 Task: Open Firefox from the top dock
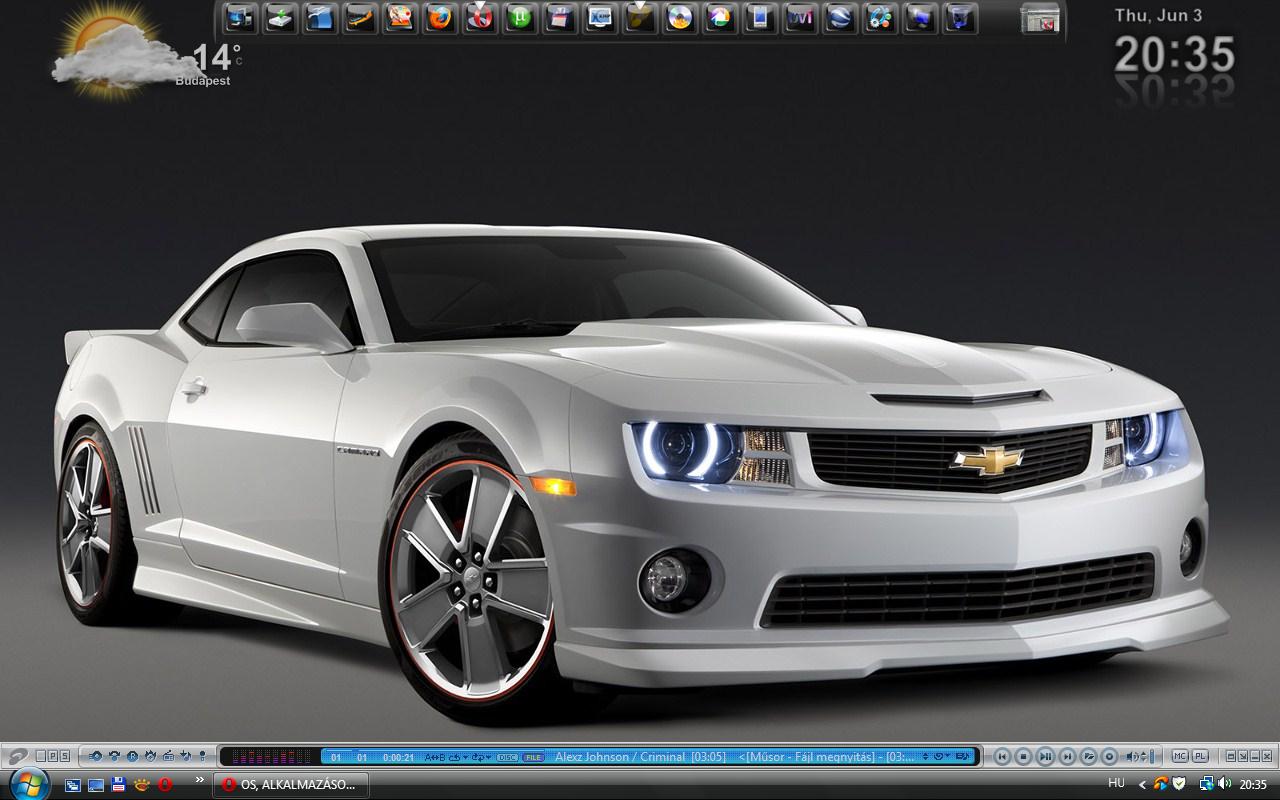(x=440, y=17)
